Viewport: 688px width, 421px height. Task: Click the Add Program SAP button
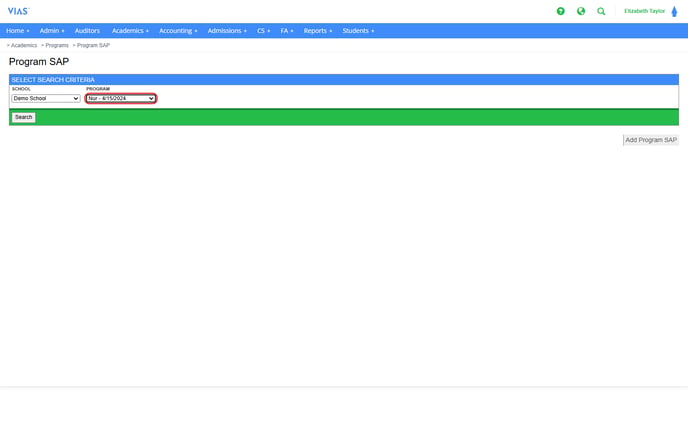coord(651,140)
